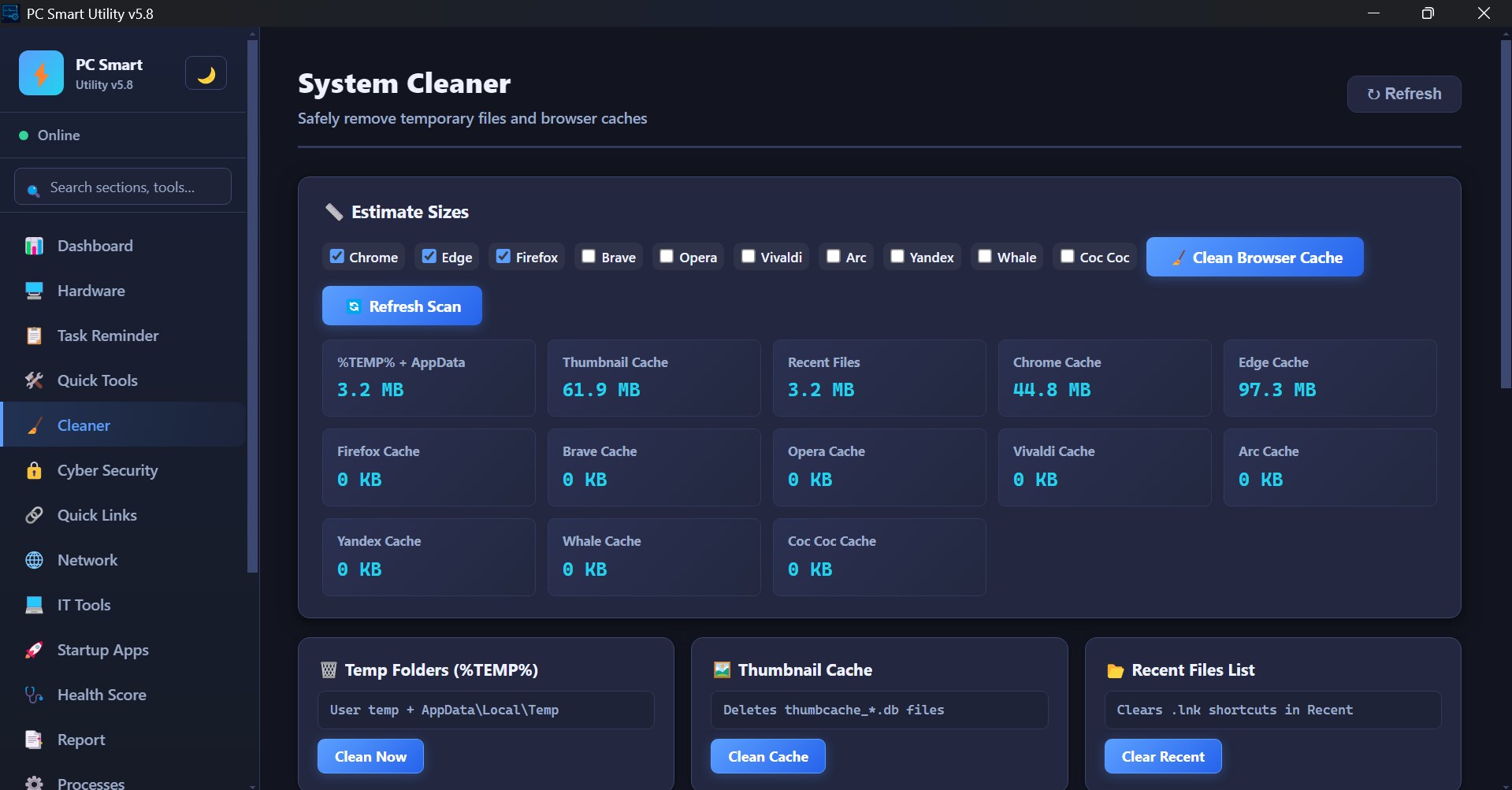Uncheck the Edge checkbox
Screen dimensions: 1512x790
click(x=429, y=256)
